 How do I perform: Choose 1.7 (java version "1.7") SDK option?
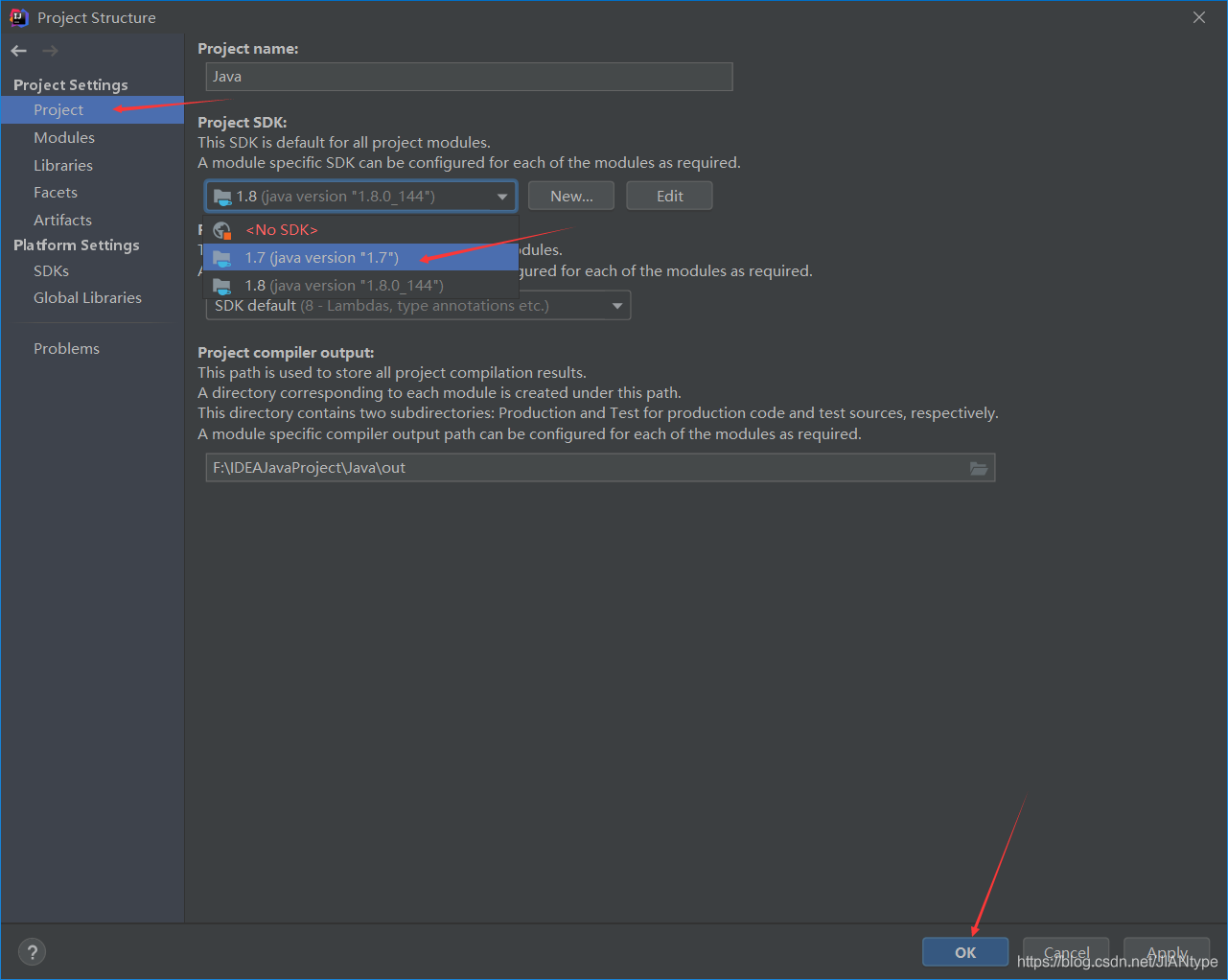360,258
